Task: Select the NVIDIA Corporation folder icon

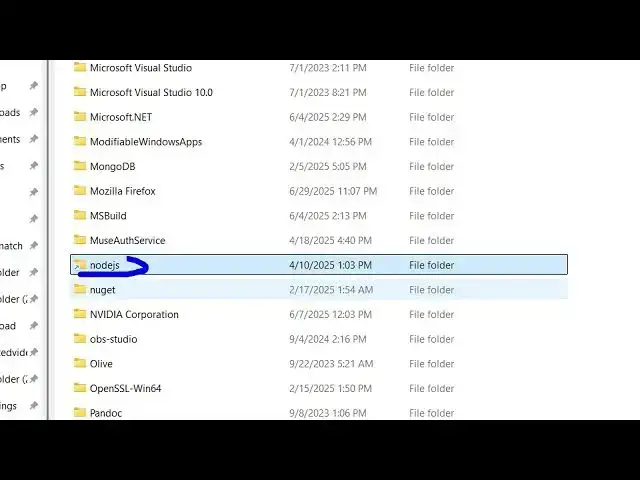Action: (x=80, y=314)
